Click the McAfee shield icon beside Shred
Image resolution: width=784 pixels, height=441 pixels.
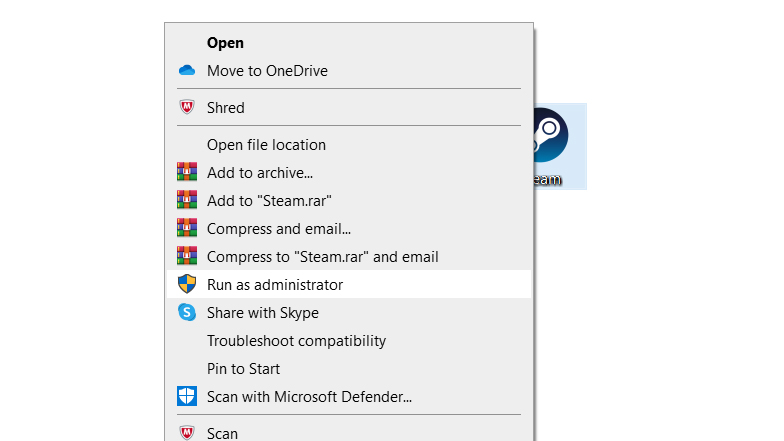187,107
